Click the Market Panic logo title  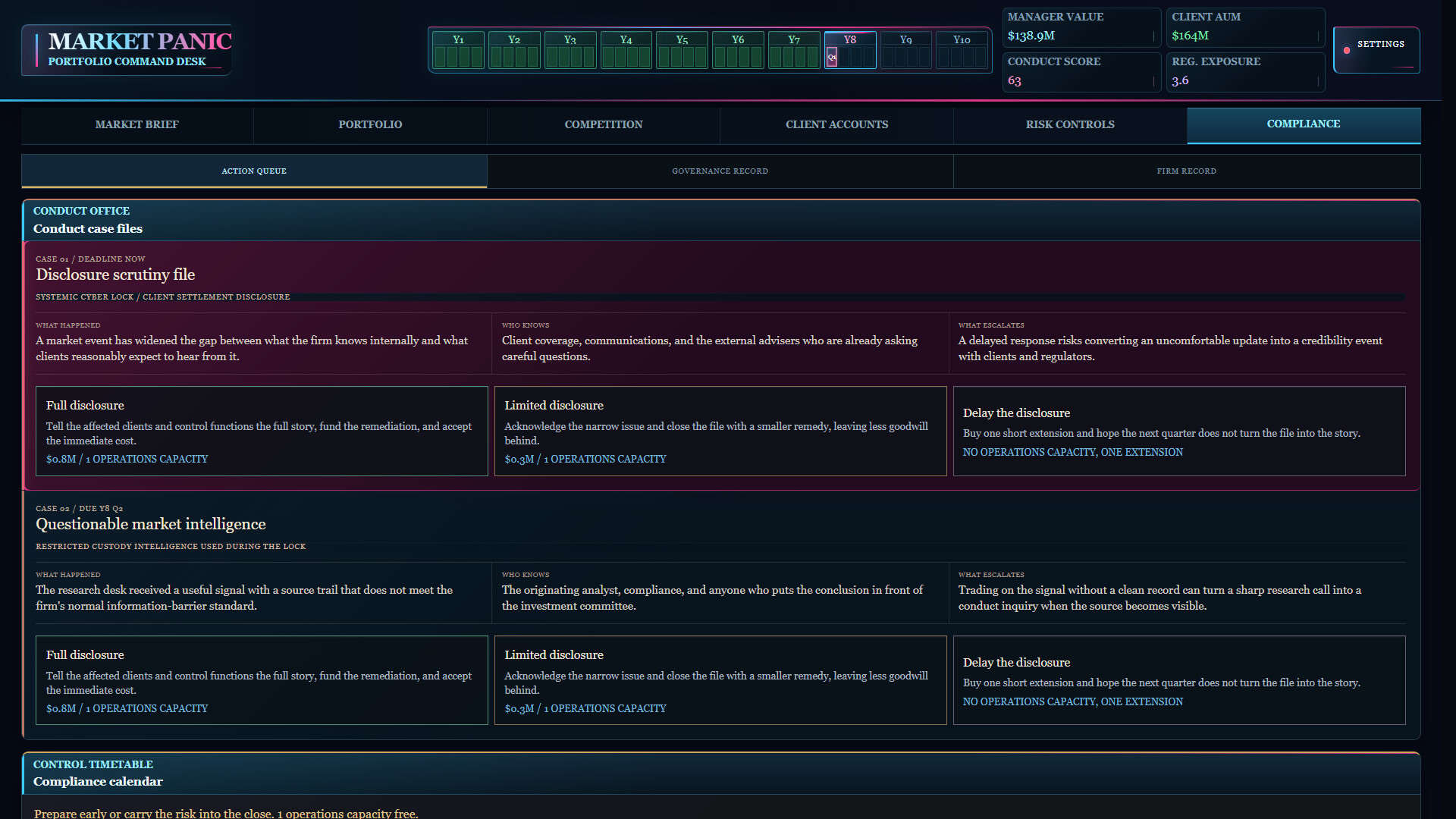(140, 41)
